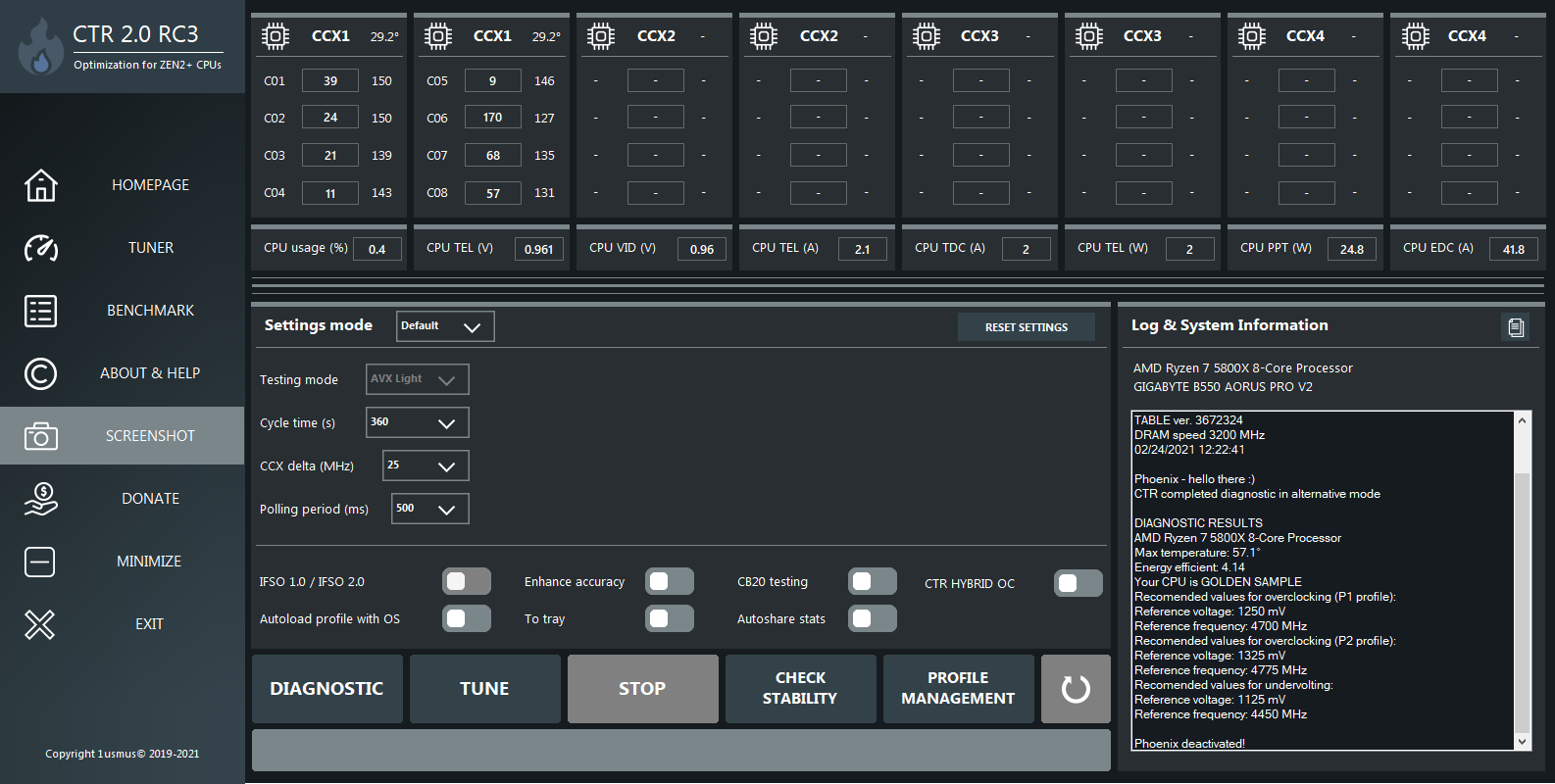Click log line "Reference voltage: 1250 mV"
Viewport: 1555px width, 784px height.
(1210, 612)
